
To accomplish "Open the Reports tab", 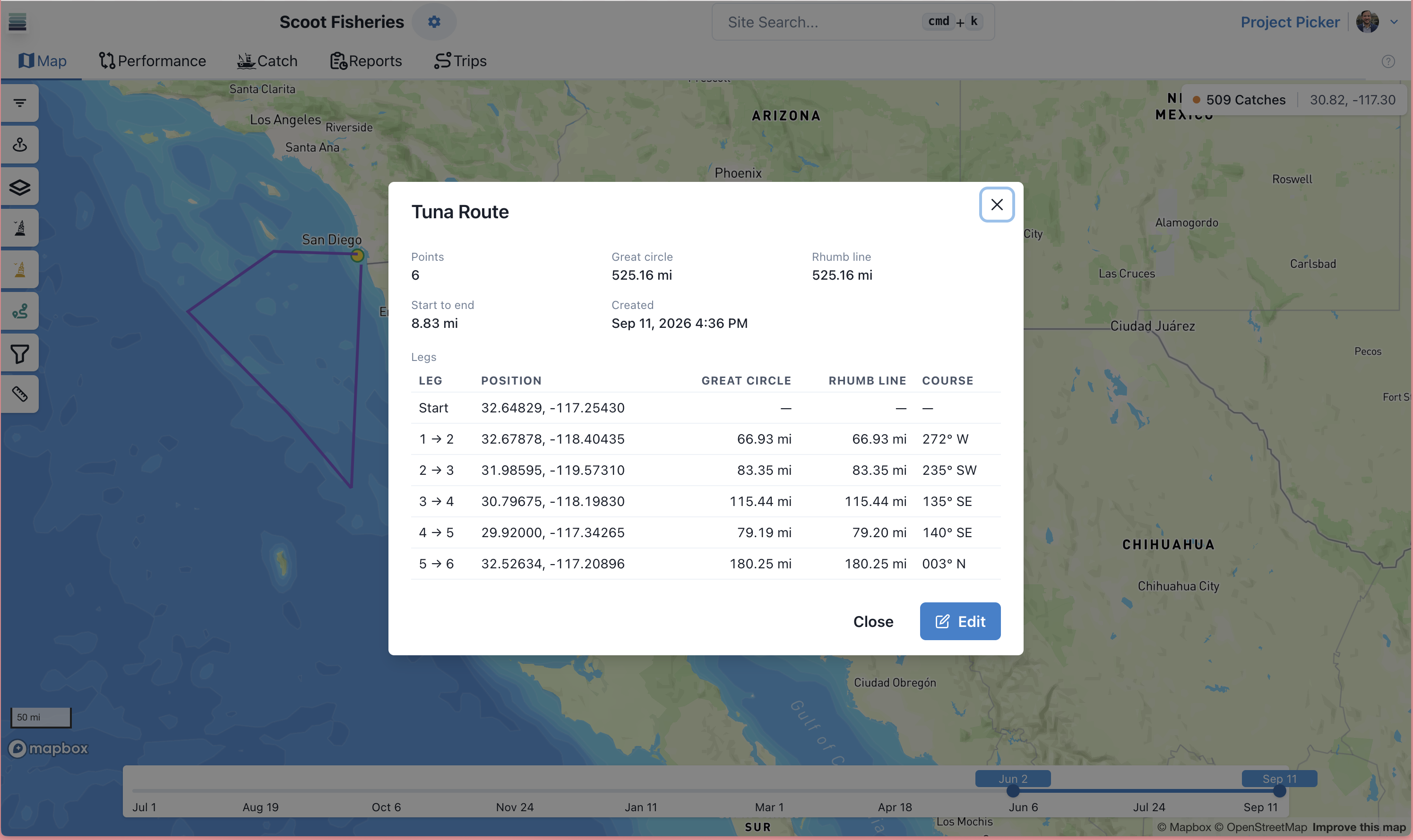I will 366,60.
